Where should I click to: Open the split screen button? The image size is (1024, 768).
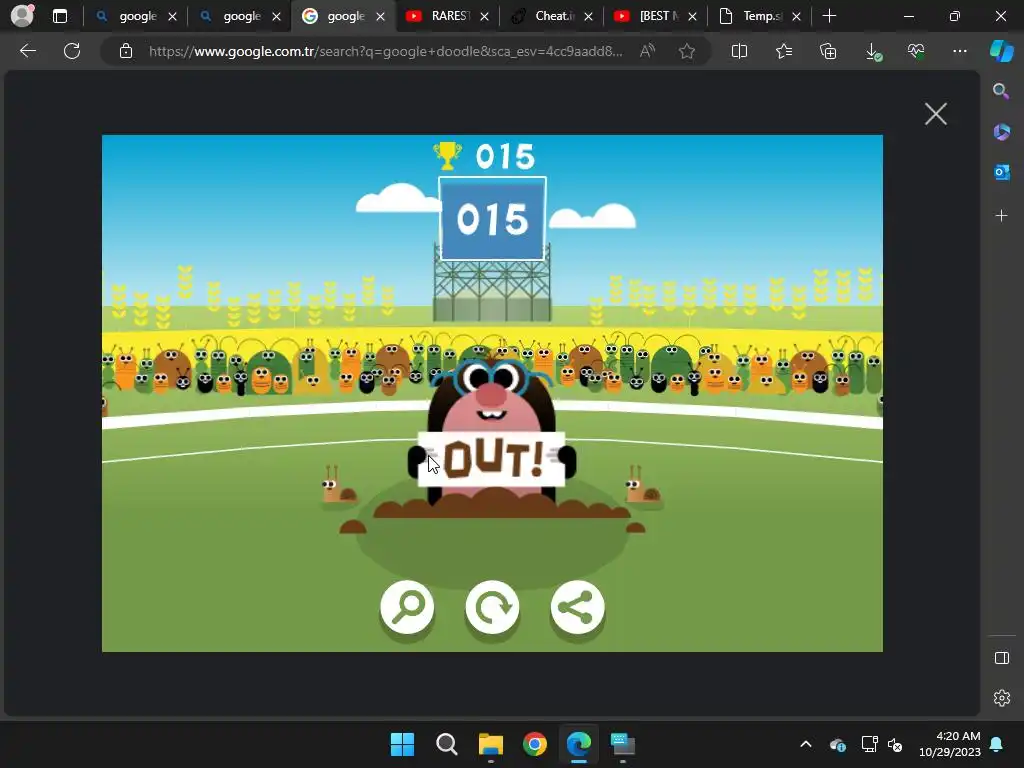pos(739,51)
